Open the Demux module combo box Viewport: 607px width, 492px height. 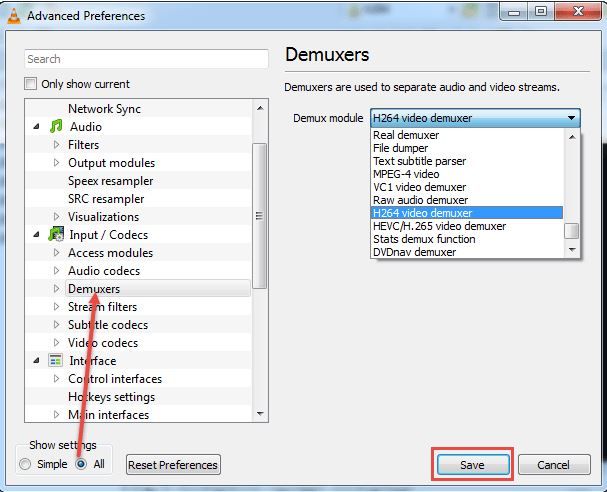pyautogui.click(x=475, y=118)
